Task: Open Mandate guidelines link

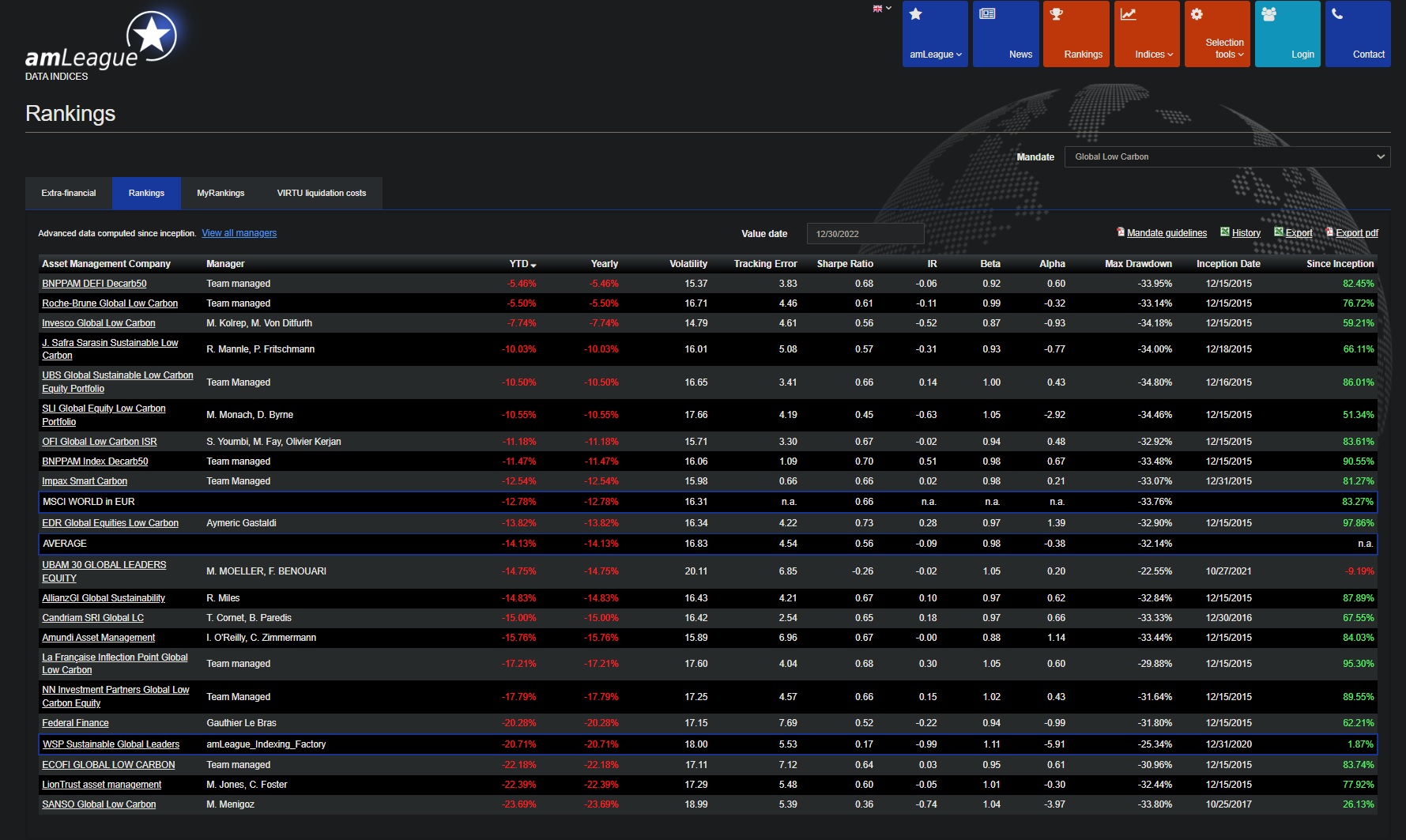Action: pos(1167,233)
